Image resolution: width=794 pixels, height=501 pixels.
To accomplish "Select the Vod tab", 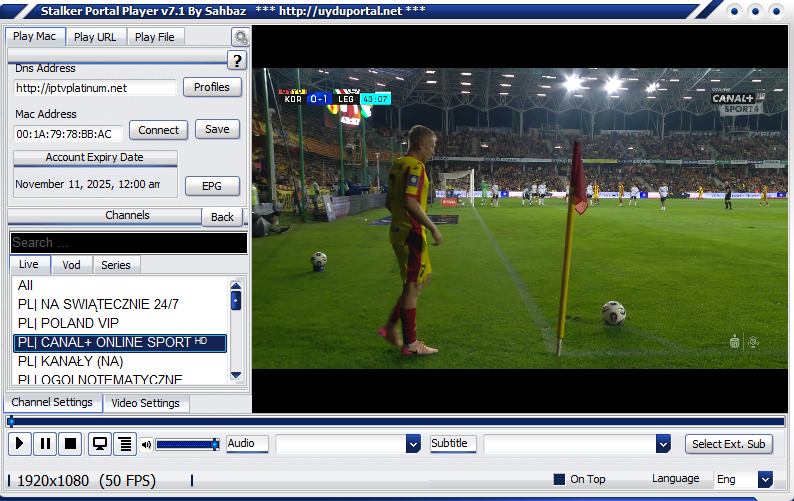I will click(71, 265).
